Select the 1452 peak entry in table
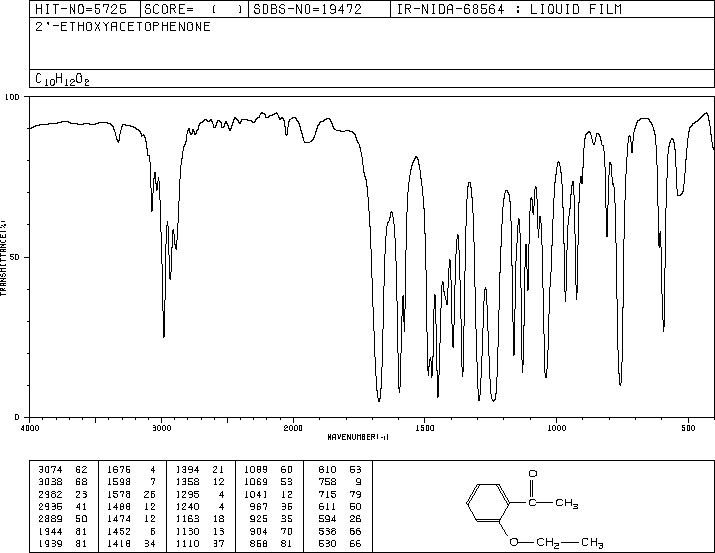 (x=131, y=531)
